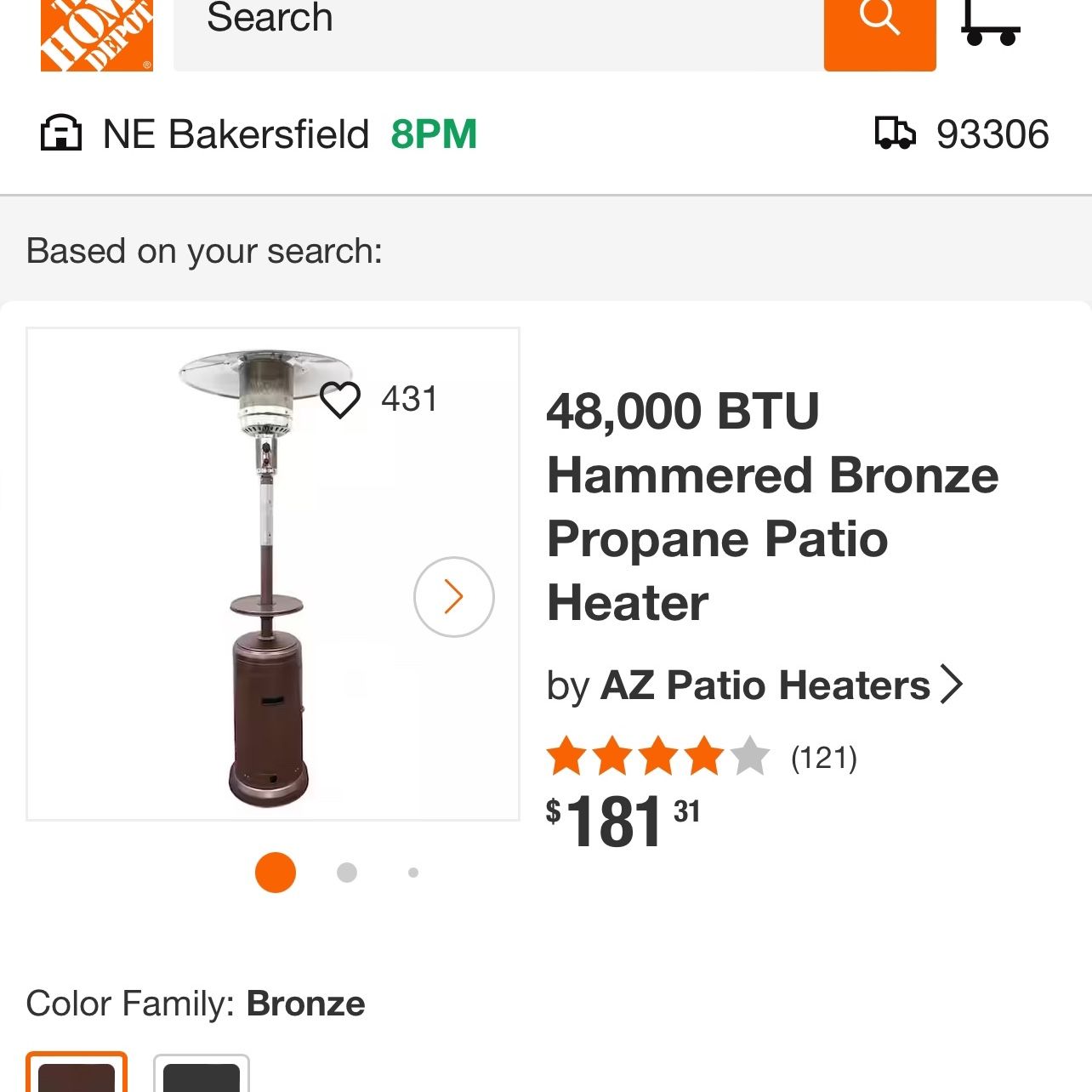Screen dimensions: 1092x1092
Task: Expand AZ Patio Heaters brand chevron
Action: pos(952,684)
